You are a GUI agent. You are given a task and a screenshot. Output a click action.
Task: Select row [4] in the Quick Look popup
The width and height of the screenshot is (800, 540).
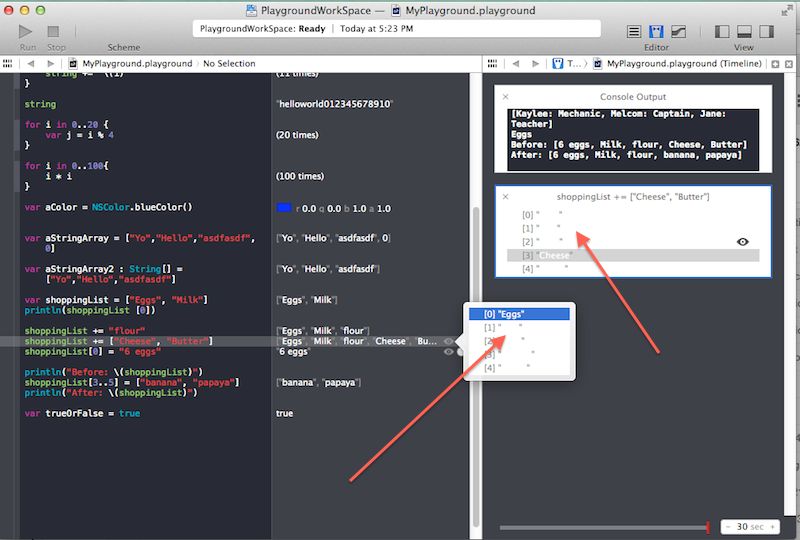(519, 367)
